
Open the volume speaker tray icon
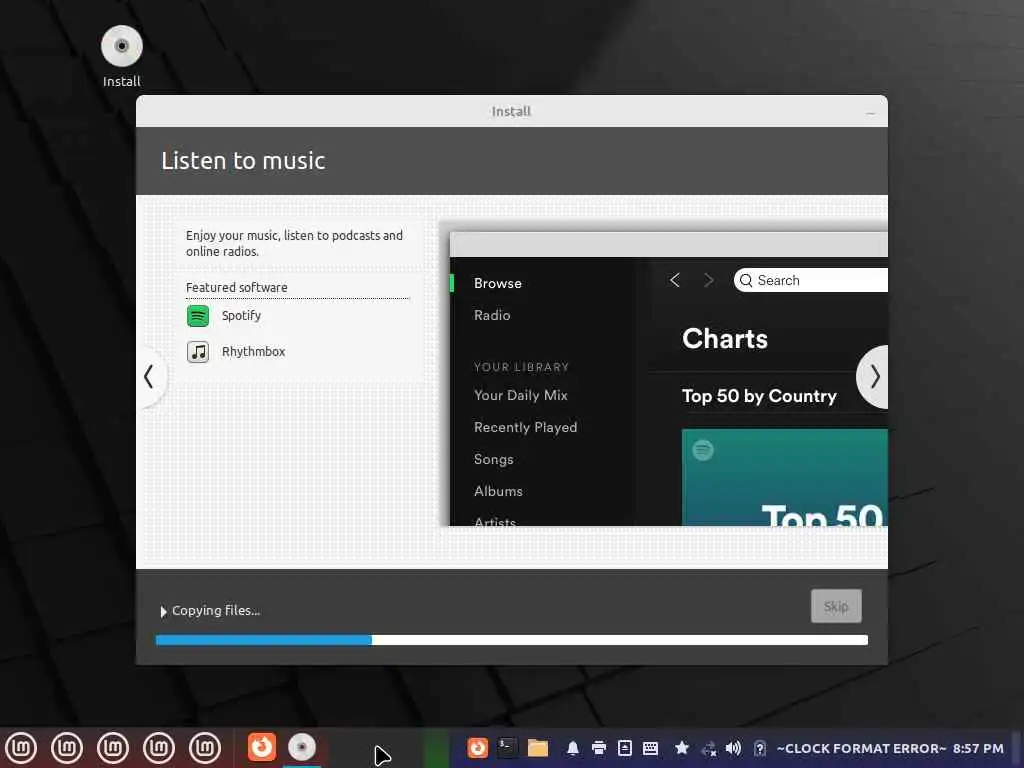[733, 748]
